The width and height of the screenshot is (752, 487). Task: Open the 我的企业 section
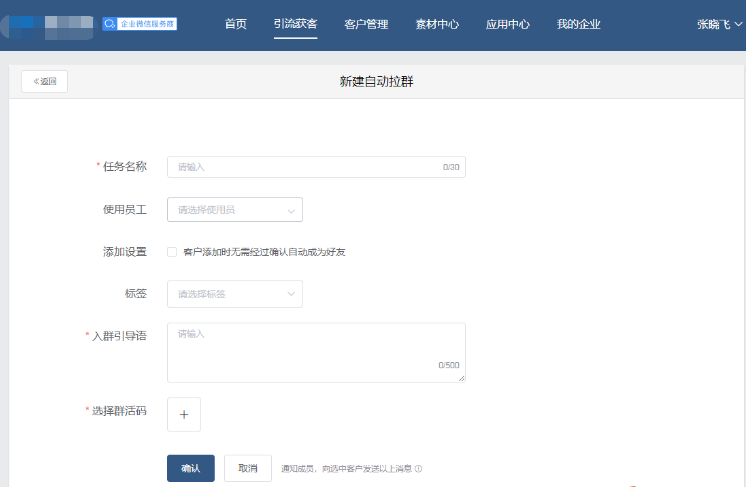[579, 24]
